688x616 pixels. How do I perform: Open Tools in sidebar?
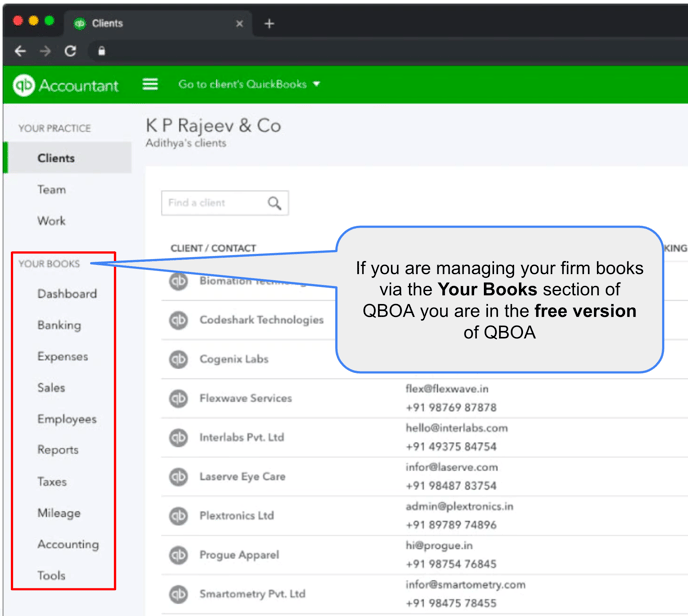[51, 575]
